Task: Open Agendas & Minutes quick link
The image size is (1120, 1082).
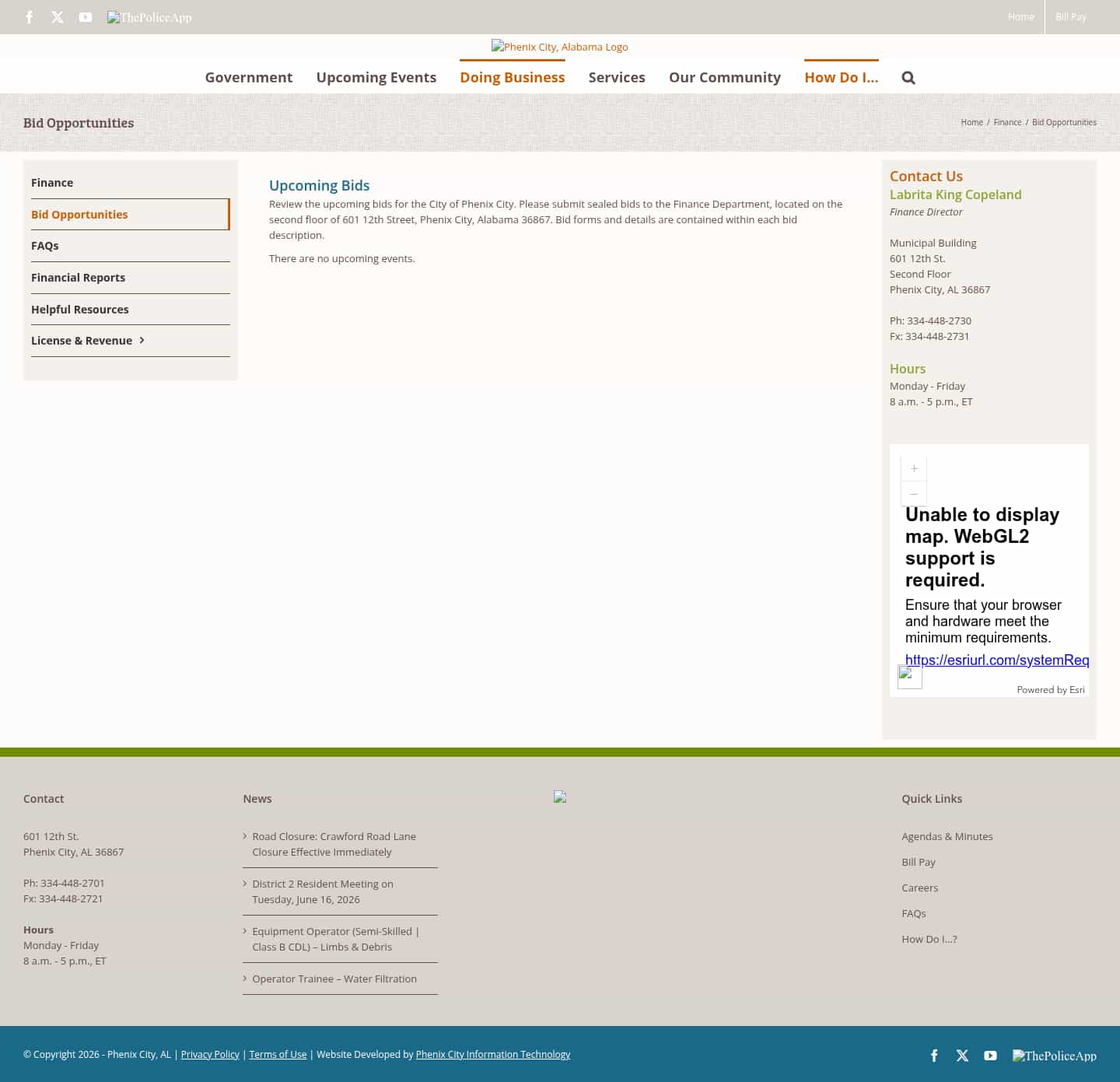Action: click(x=947, y=837)
